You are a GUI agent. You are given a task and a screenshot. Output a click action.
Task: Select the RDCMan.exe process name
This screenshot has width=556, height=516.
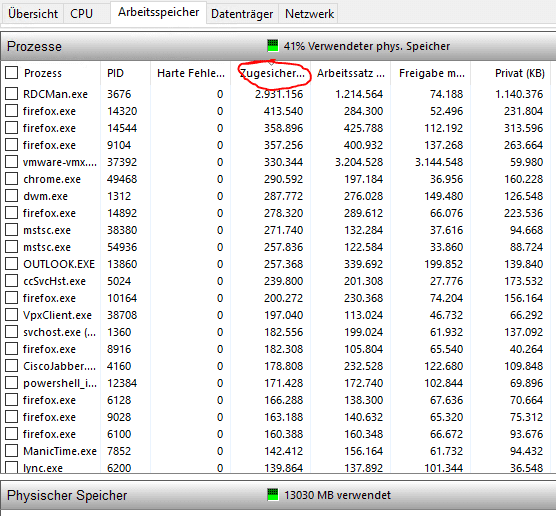point(55,94)
